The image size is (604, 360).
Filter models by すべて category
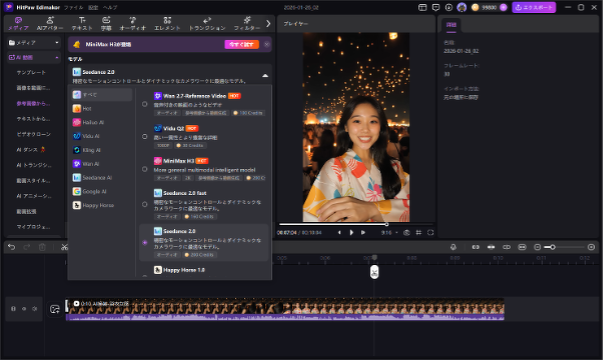102,95
